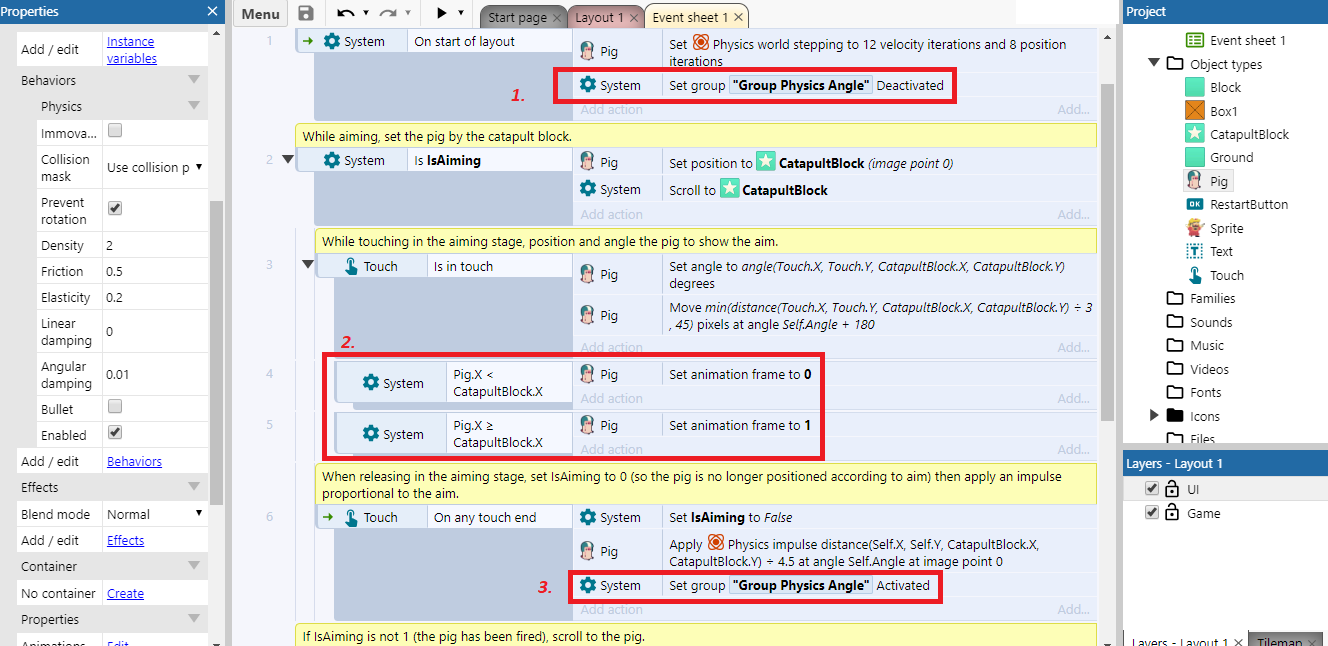Click the Touch icon in 'Is in touch' condition
This screenshot has height=646, width=1328.
tap(351, 266)
